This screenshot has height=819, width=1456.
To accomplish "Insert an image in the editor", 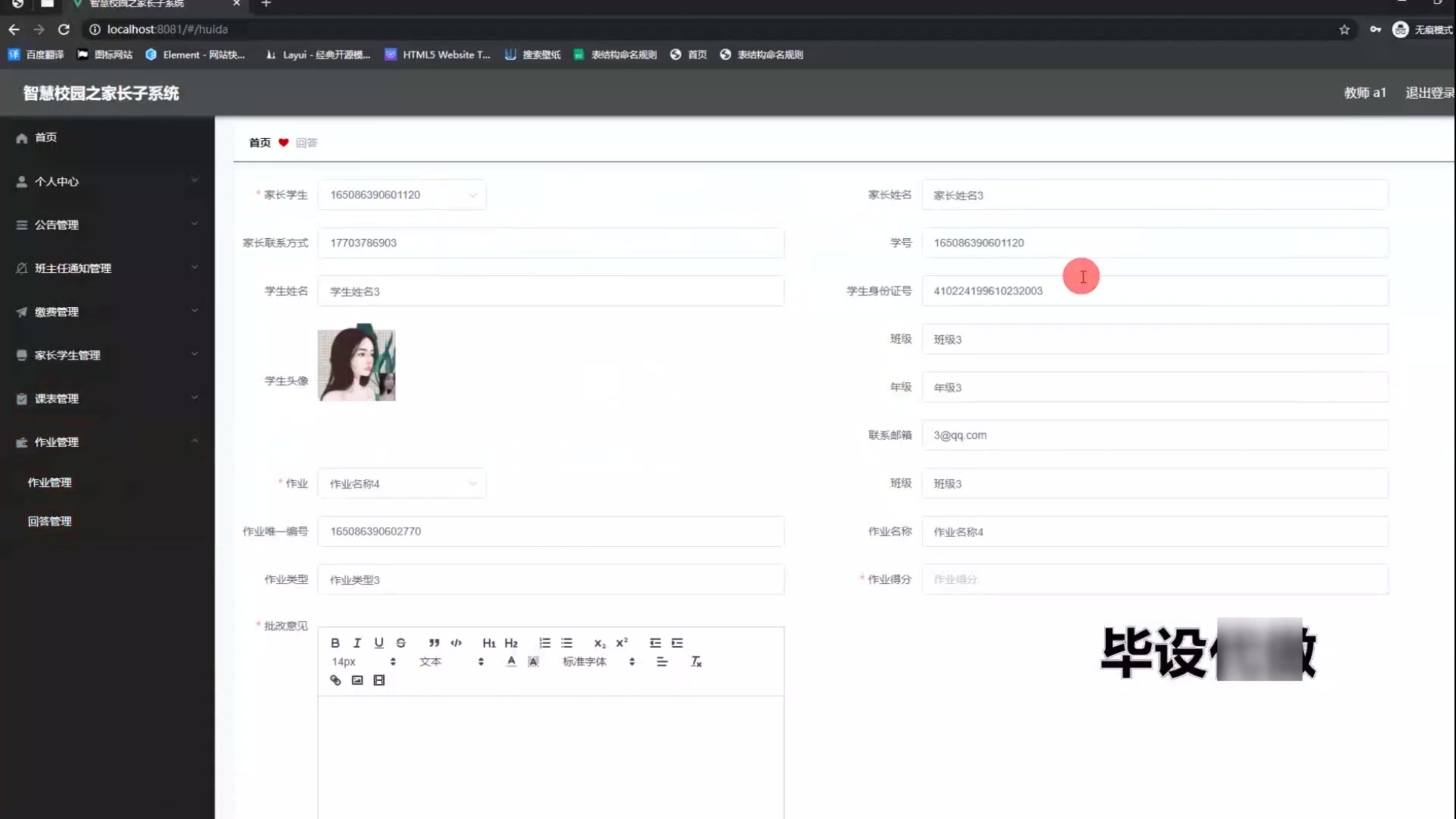I will click(357, 680).
